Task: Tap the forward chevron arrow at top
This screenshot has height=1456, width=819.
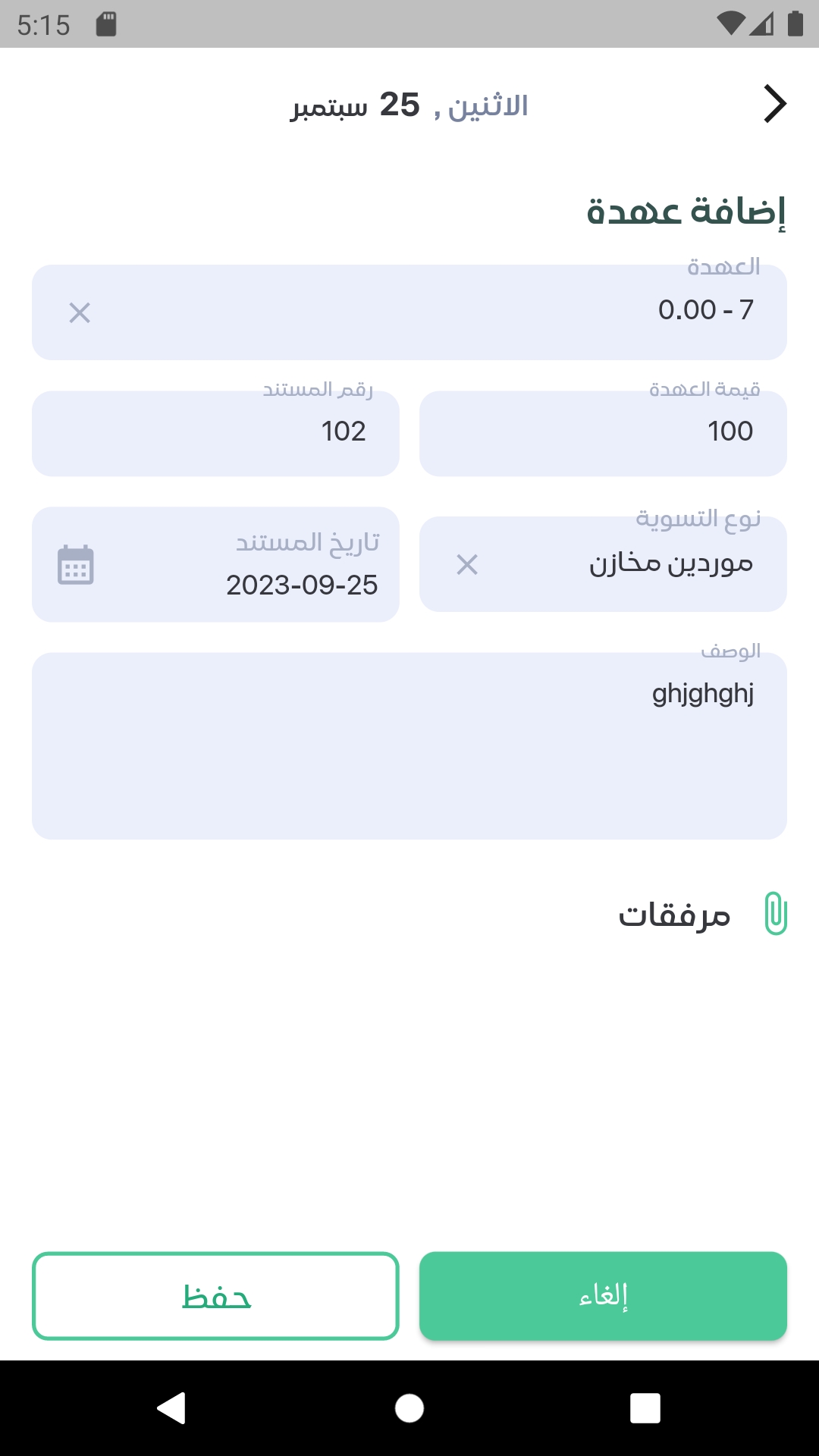Action: click(x=774, y=104)
